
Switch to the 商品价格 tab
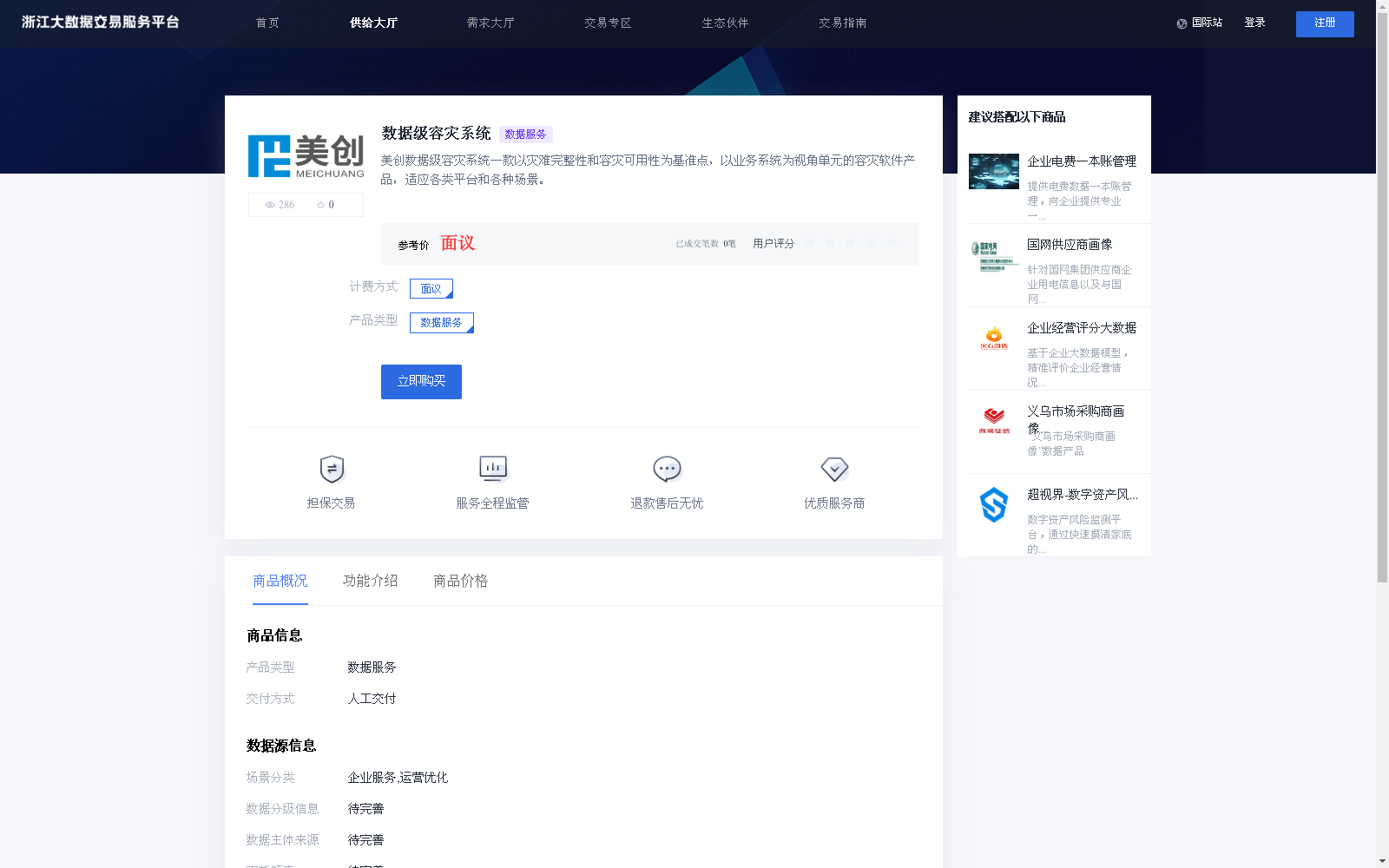[461, 581]
